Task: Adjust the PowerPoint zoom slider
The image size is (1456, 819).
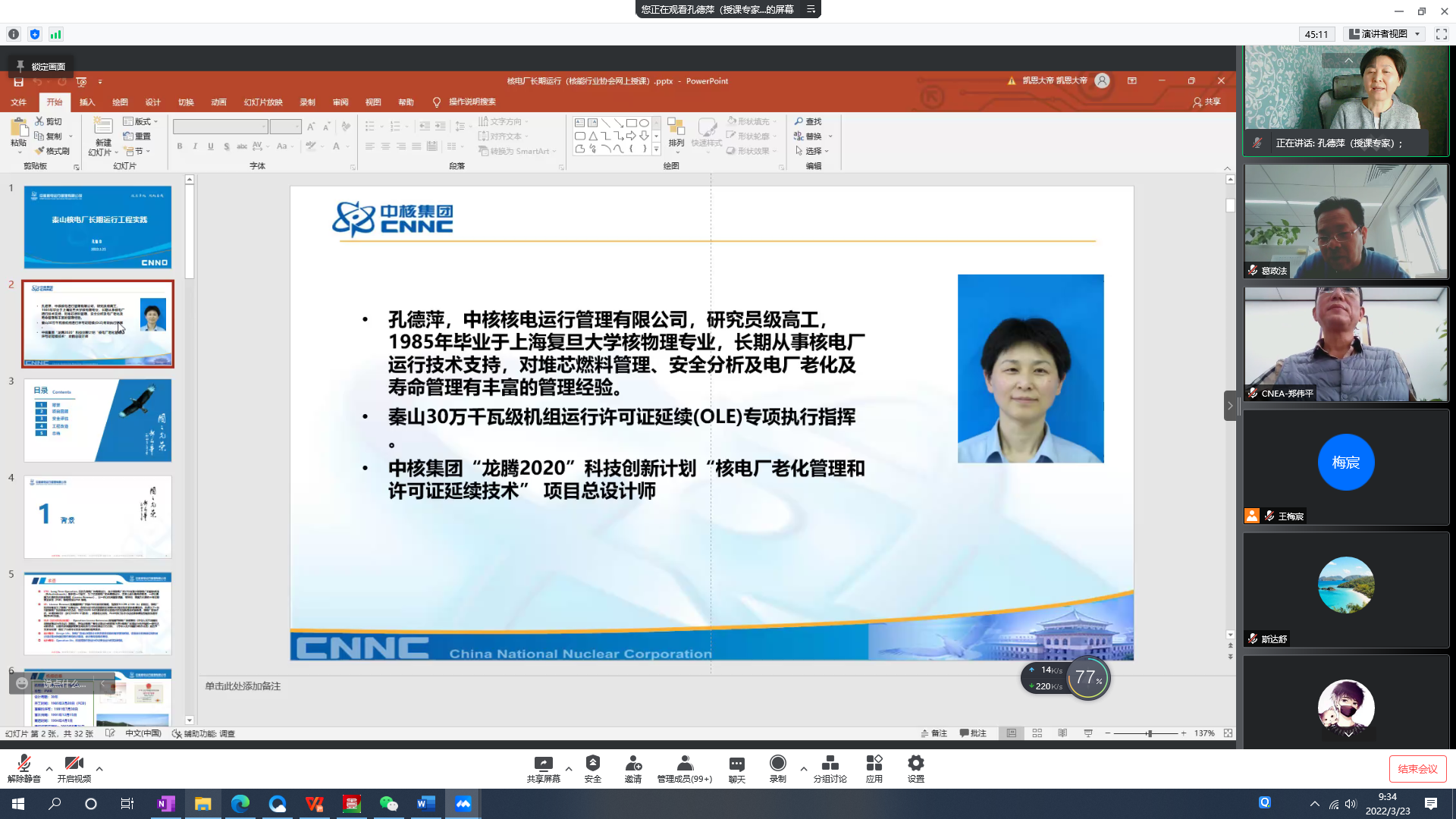Action: pyautogui.click(x=1150, y=733)
